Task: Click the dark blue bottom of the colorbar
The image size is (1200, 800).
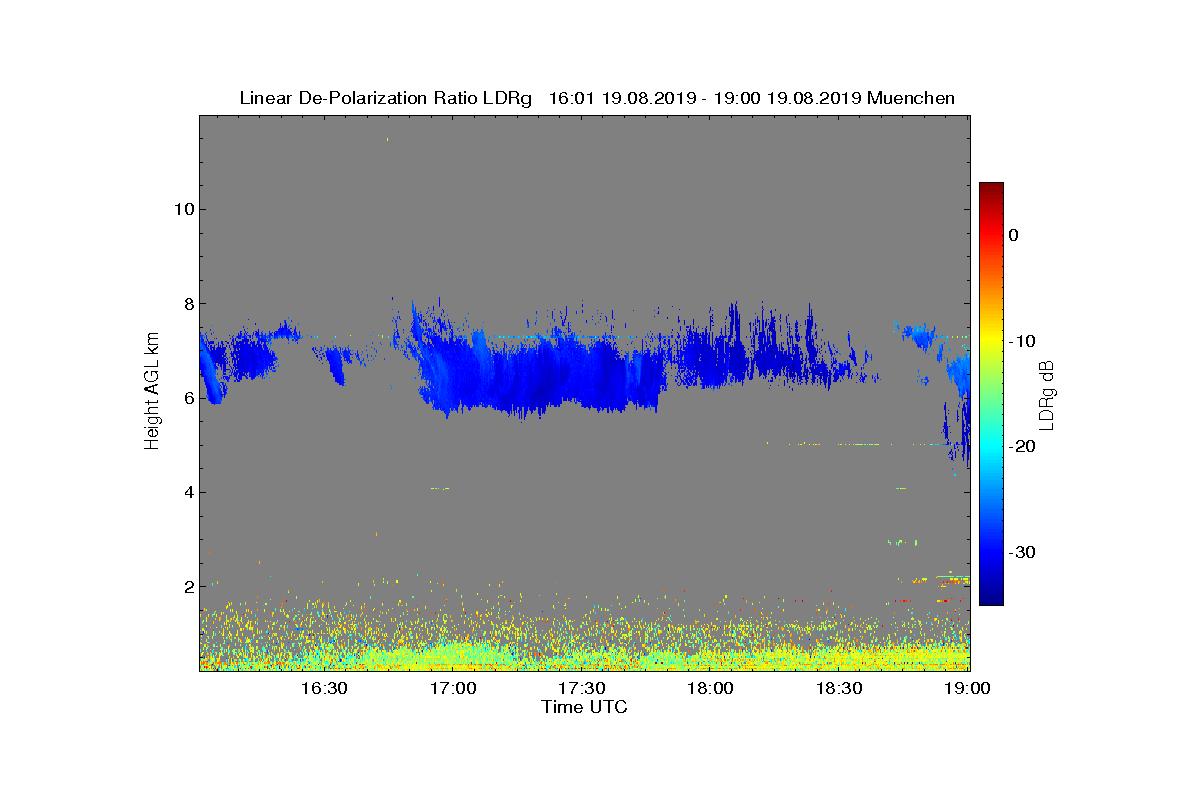Action: (991, 595)
